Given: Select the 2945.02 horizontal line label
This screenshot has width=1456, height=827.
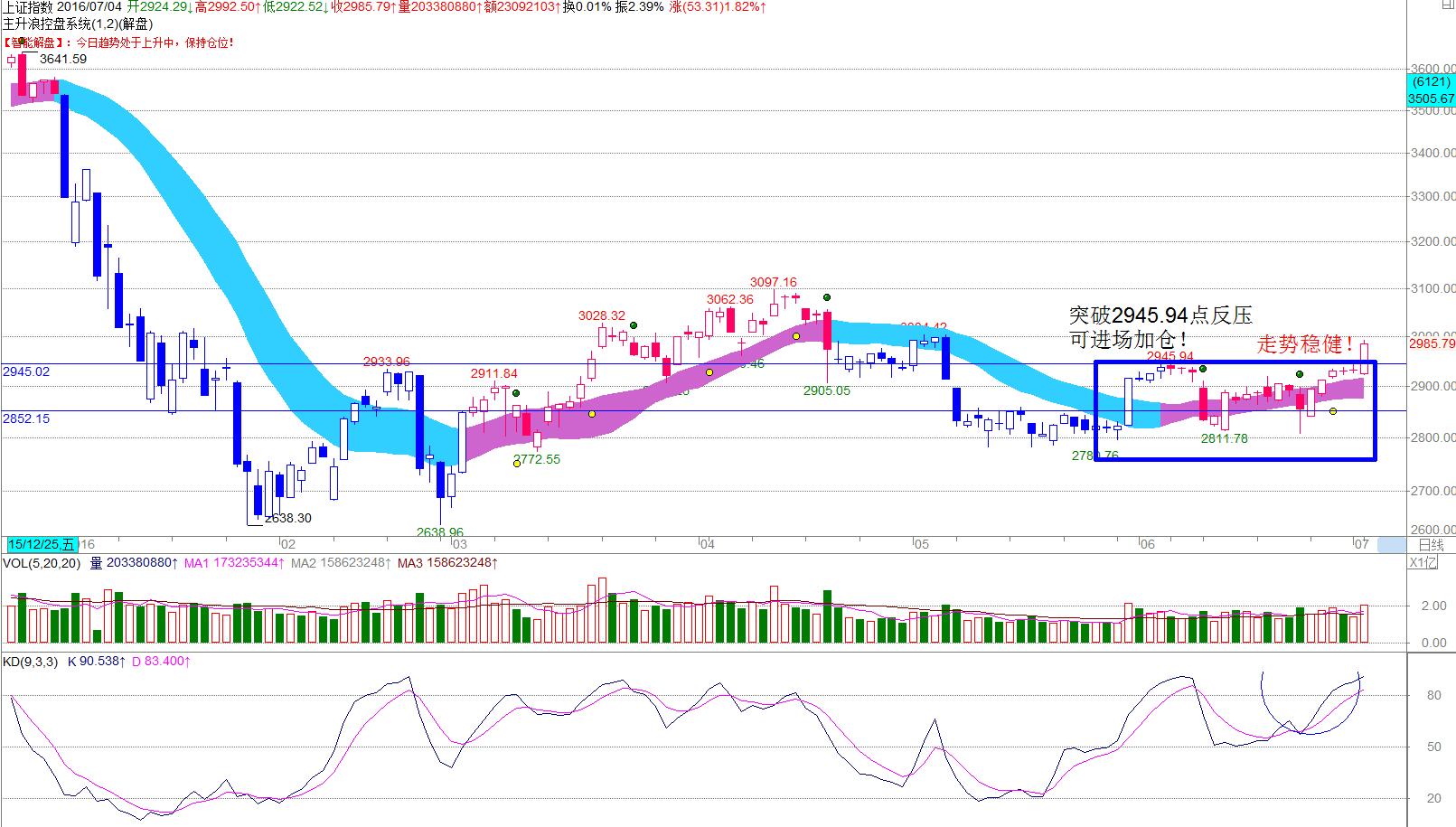Looking at the screenshot, I should pyautogui.click(x=26, y=371).
